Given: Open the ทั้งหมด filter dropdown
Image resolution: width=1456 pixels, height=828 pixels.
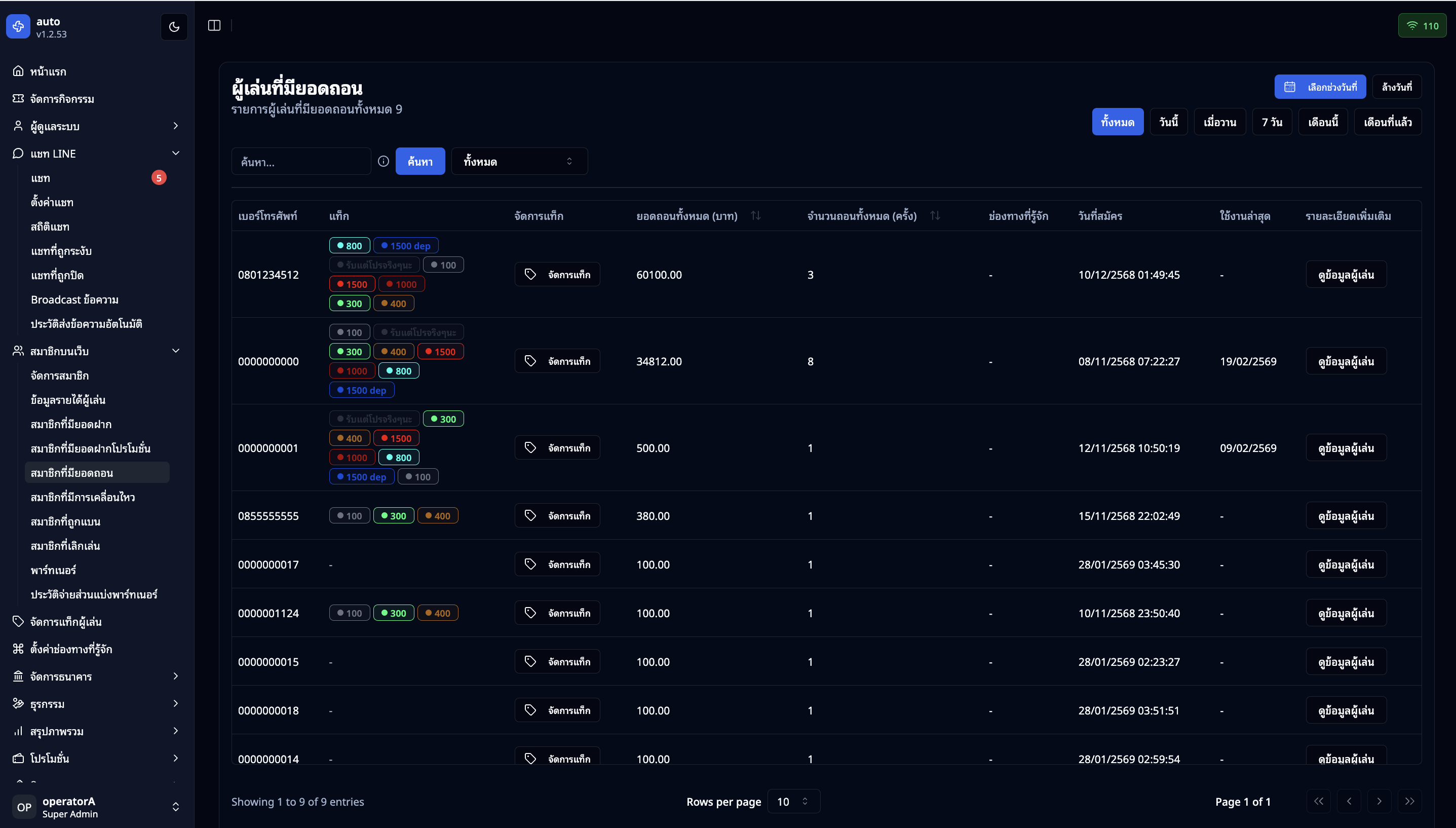Looking at the screenshot, I should point(518,162).
